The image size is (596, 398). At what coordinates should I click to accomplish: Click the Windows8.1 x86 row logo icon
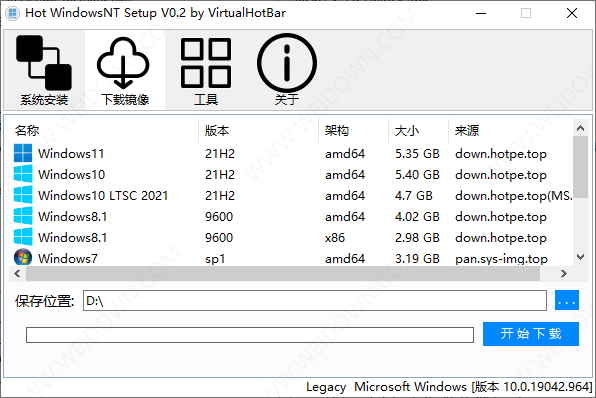23,237
